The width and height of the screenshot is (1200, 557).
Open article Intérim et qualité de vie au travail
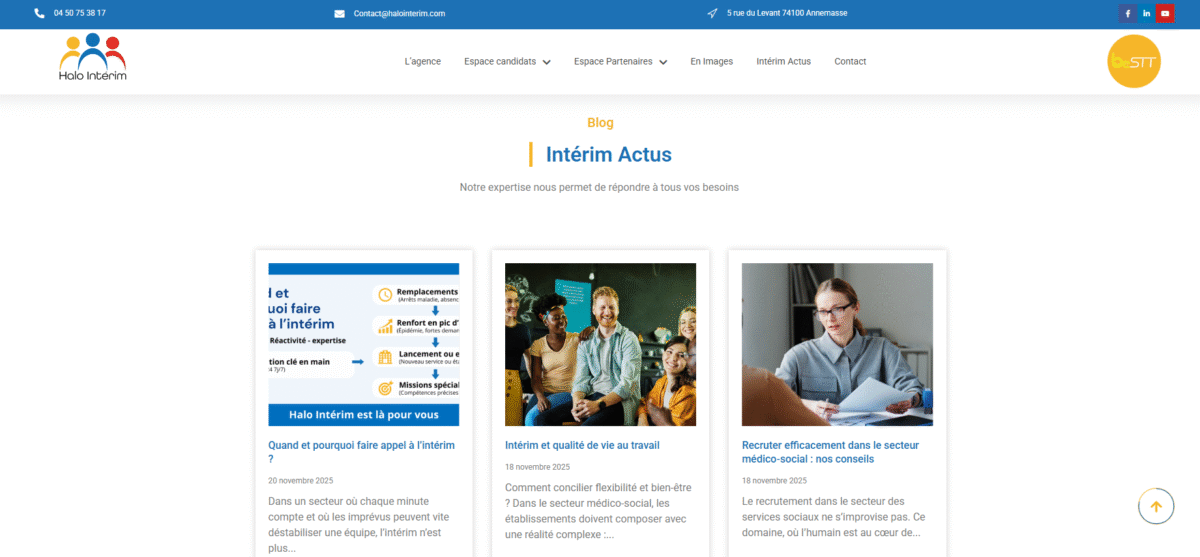[x=582, y=445]
